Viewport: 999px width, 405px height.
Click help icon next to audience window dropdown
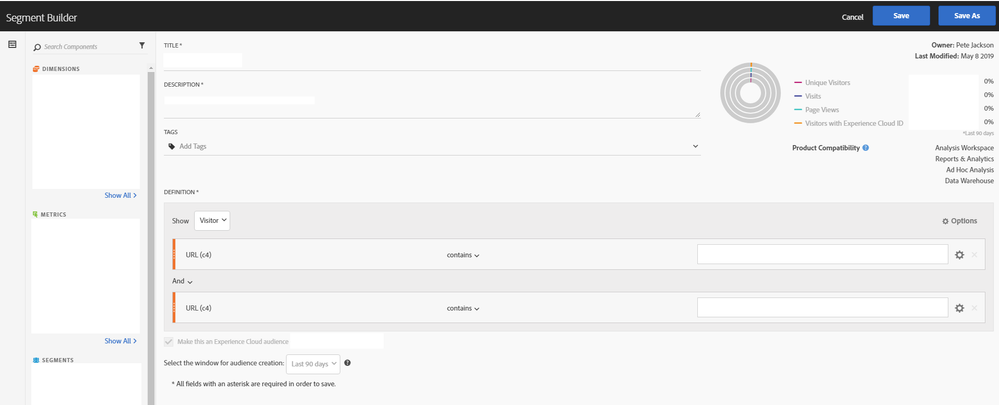point(347,363)
